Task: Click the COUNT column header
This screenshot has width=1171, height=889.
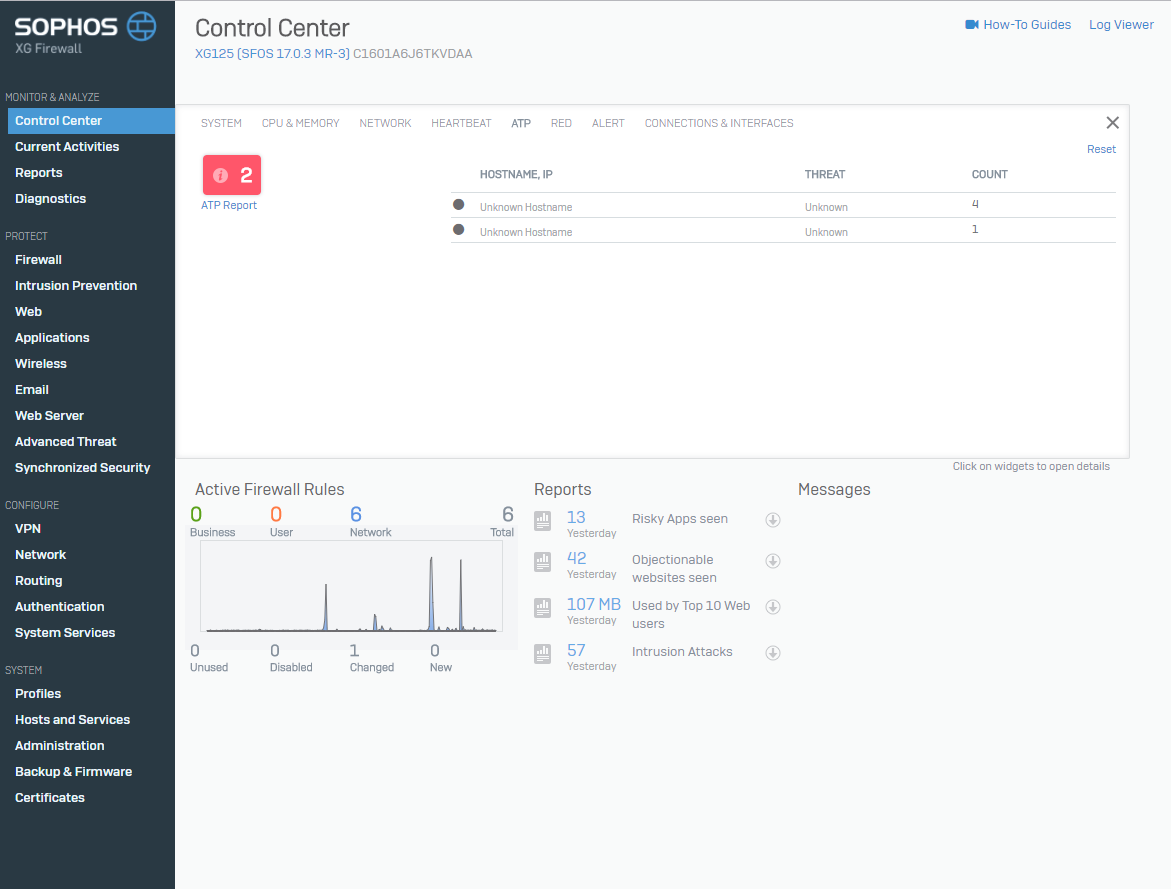Action: (990, 174)
